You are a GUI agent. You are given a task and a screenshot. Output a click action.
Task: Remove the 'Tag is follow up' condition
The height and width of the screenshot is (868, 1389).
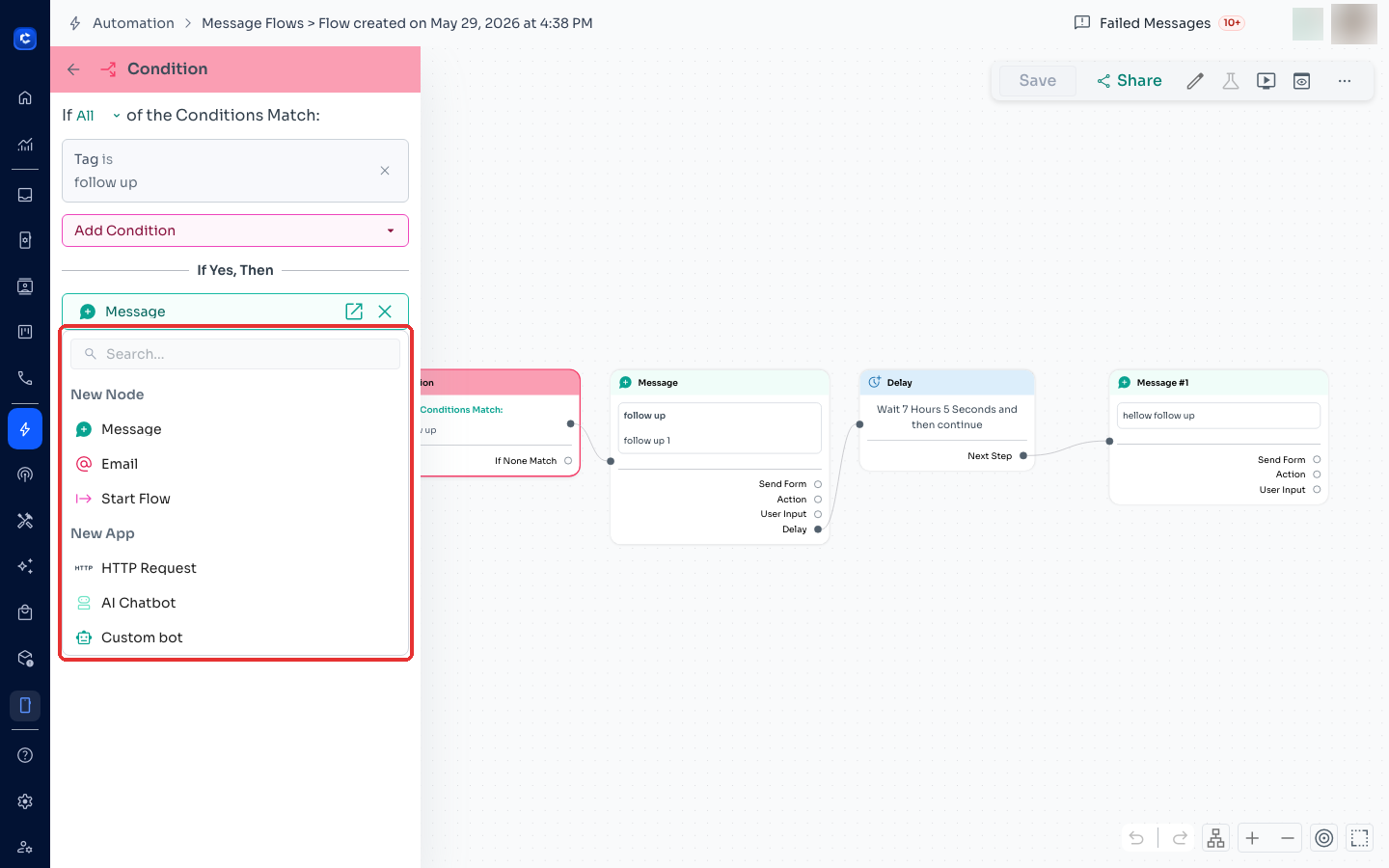click(x=385, y=171)
